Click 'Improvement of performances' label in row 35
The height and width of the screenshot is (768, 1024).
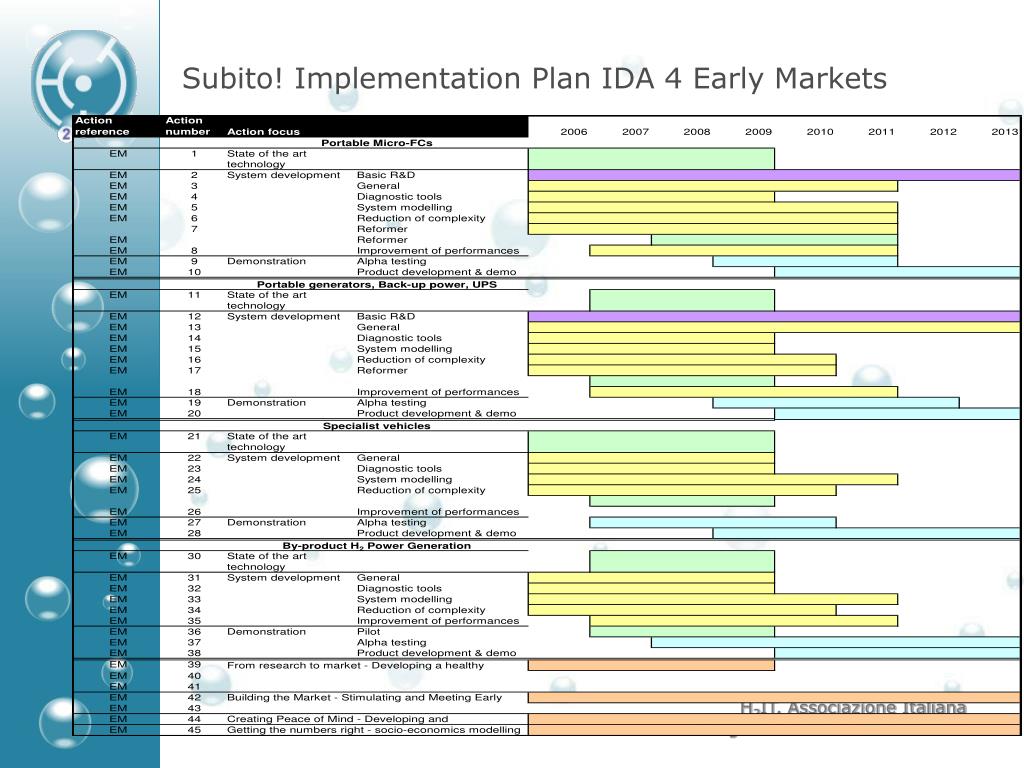[x=438, y=621]
